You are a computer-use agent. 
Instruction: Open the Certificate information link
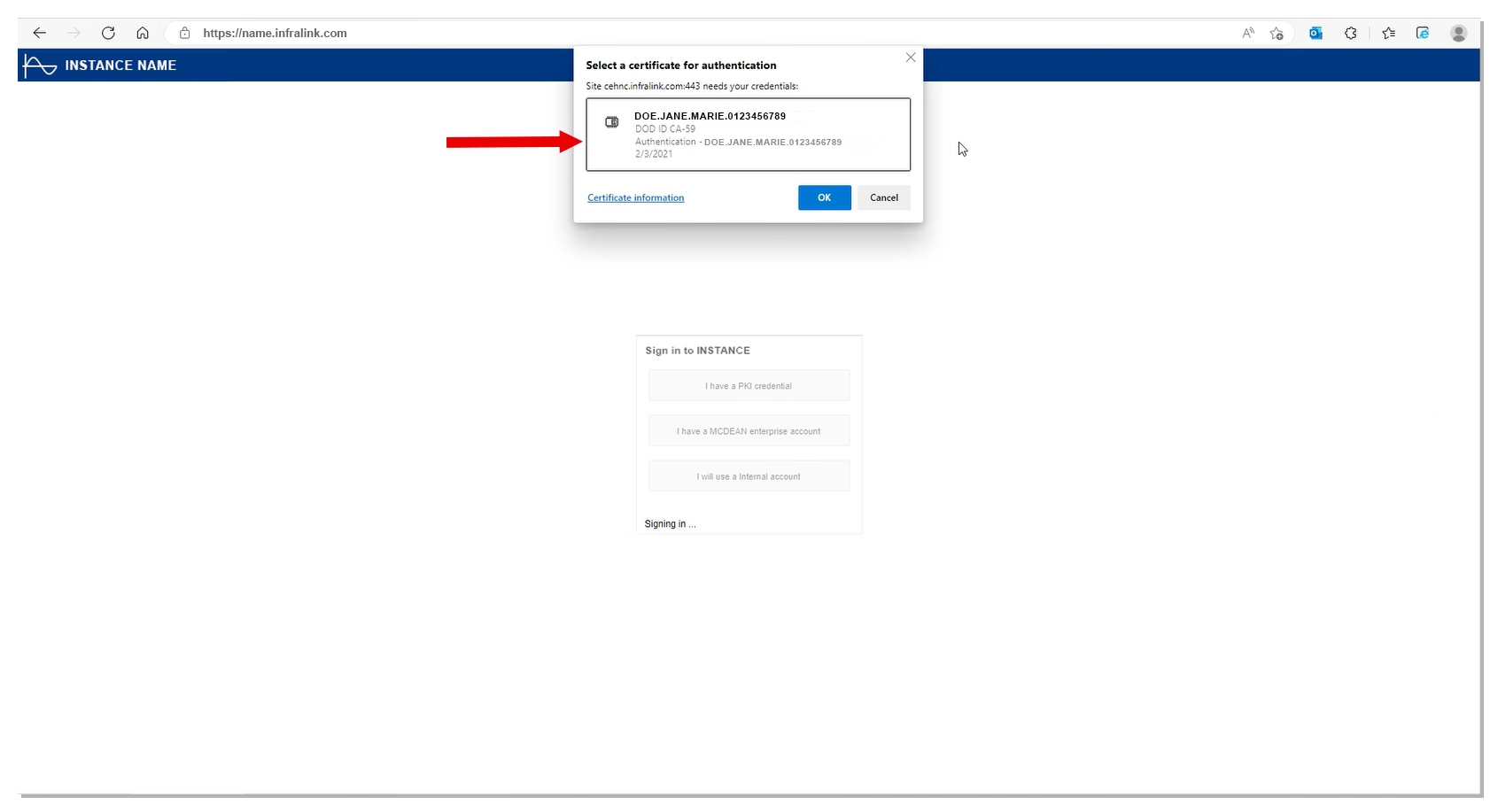[636, 197]
